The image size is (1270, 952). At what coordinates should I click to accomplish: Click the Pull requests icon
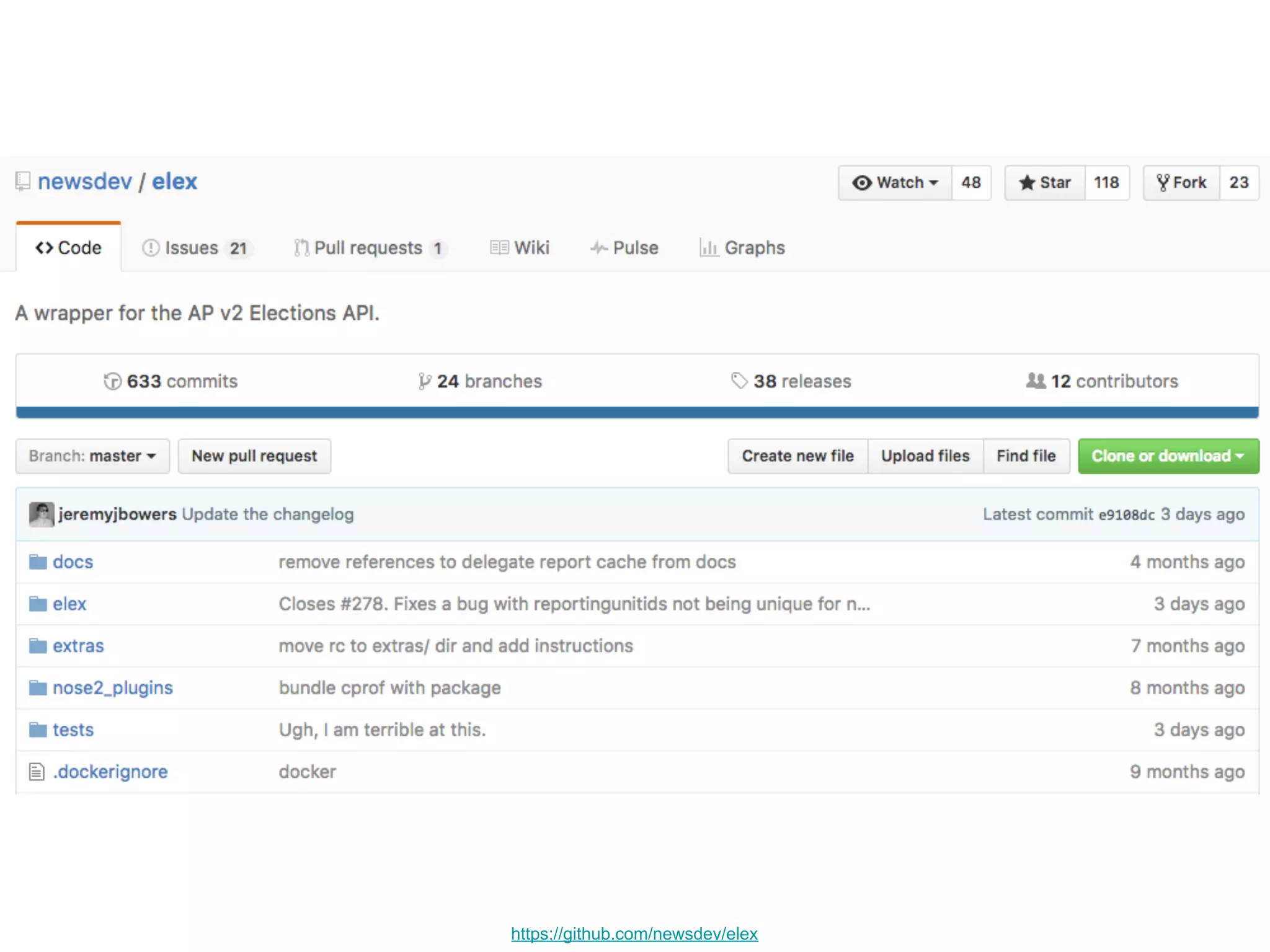[x=301, y=248]
